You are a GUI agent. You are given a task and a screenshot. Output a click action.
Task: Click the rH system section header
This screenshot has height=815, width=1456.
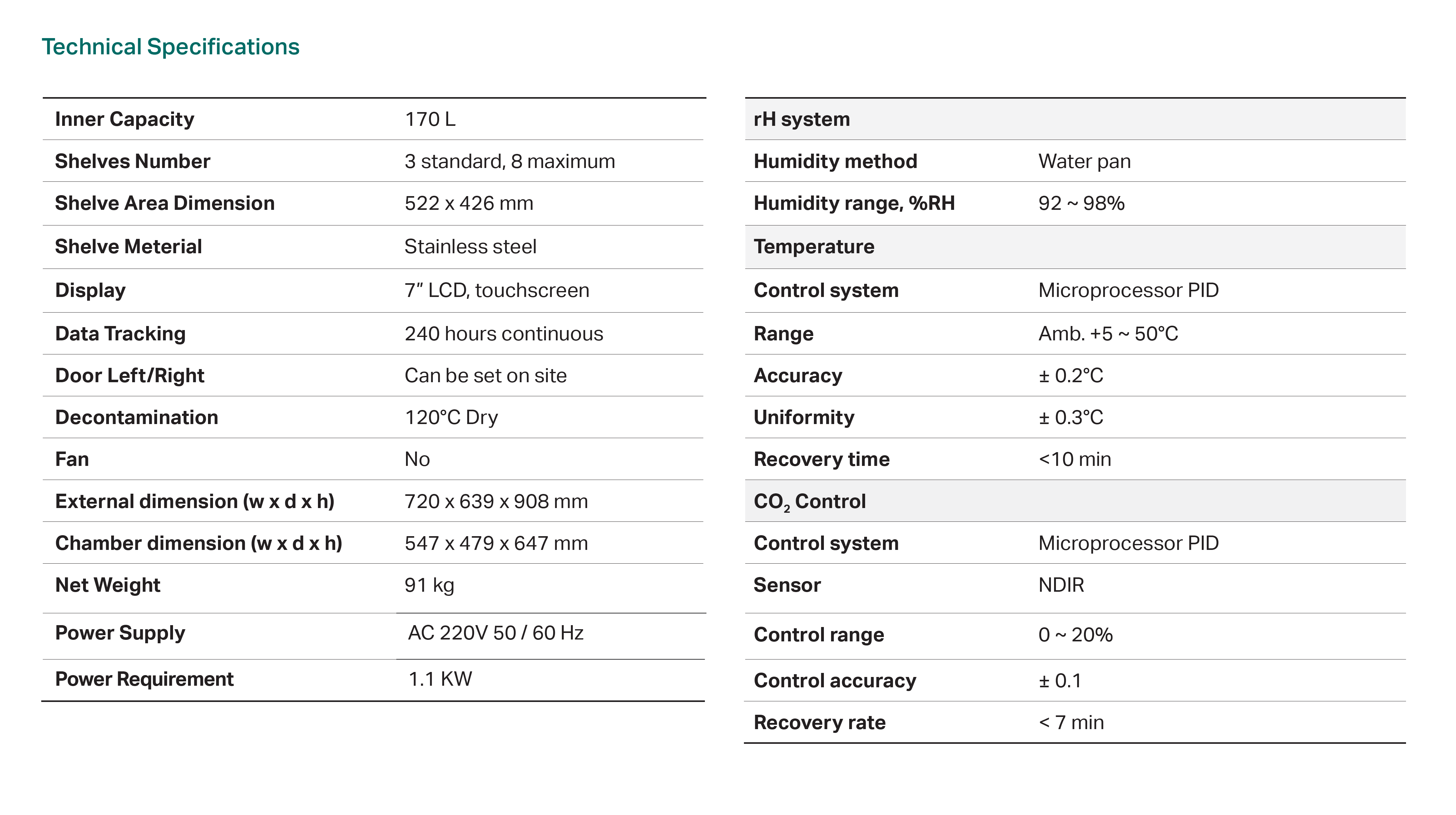click(x=801, y=119)
